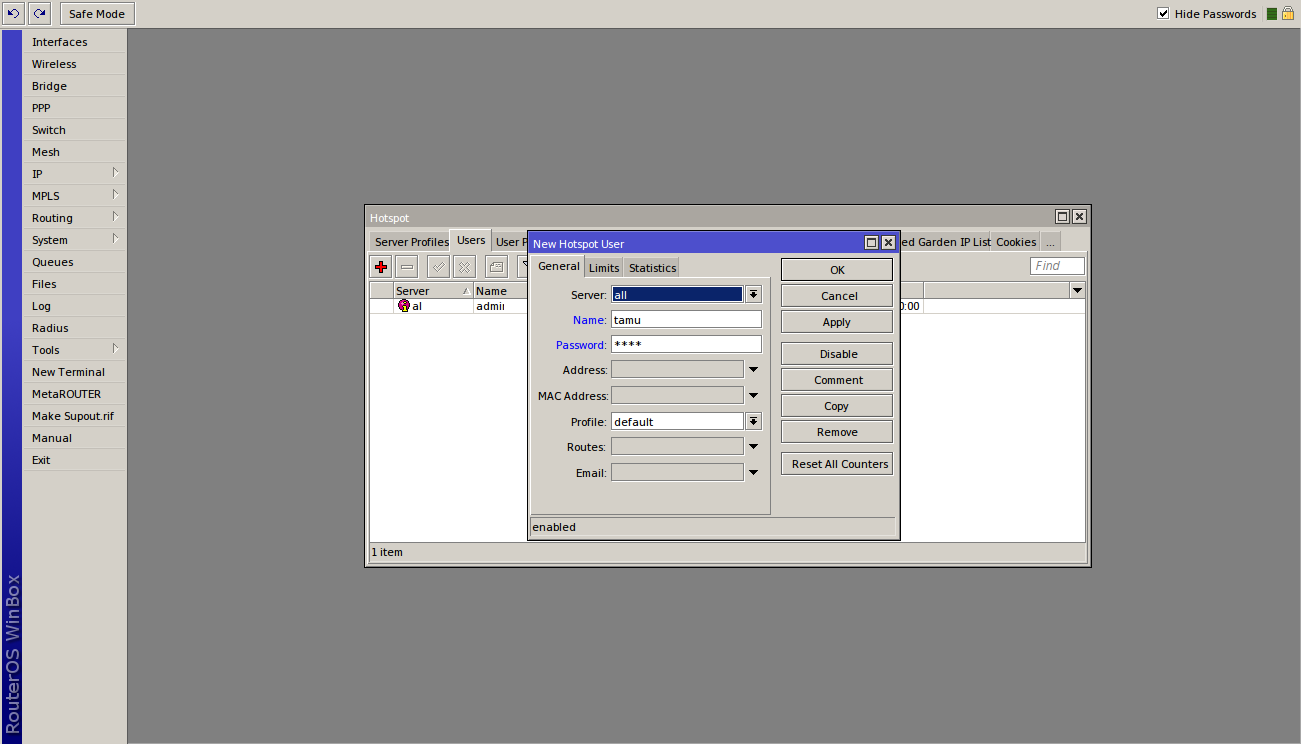Click the redo arrow icon
Image resolution: width=1301 pixels, height=744 pixels.
(39, 14)
